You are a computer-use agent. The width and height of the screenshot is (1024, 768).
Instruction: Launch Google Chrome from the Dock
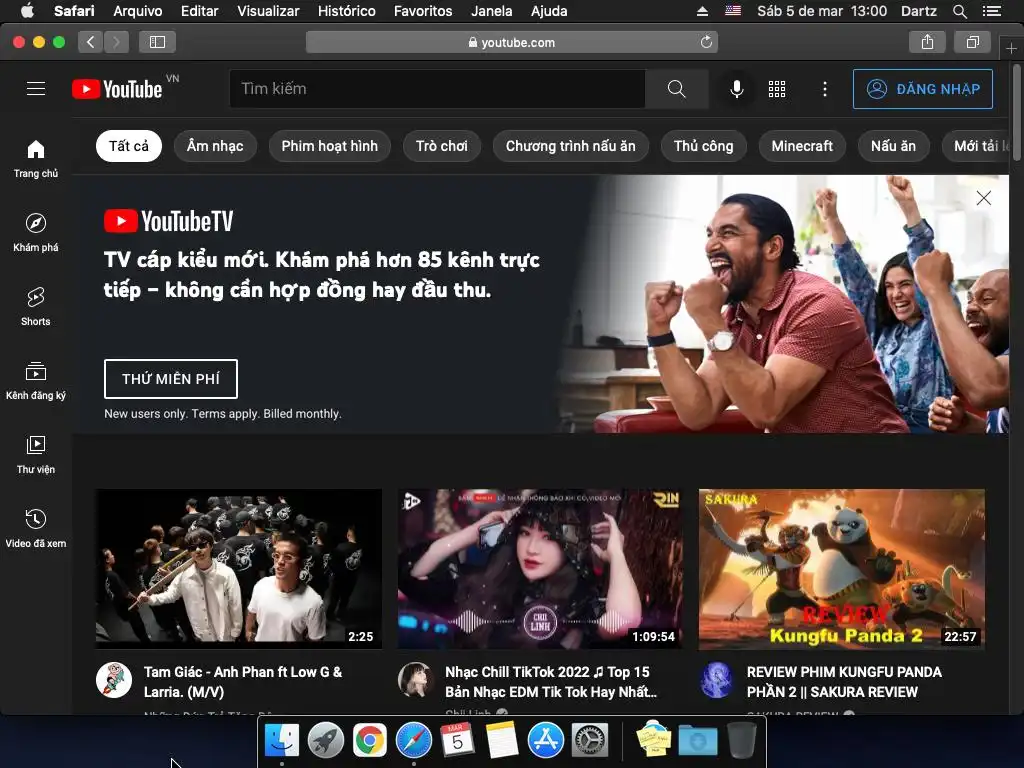370,740
